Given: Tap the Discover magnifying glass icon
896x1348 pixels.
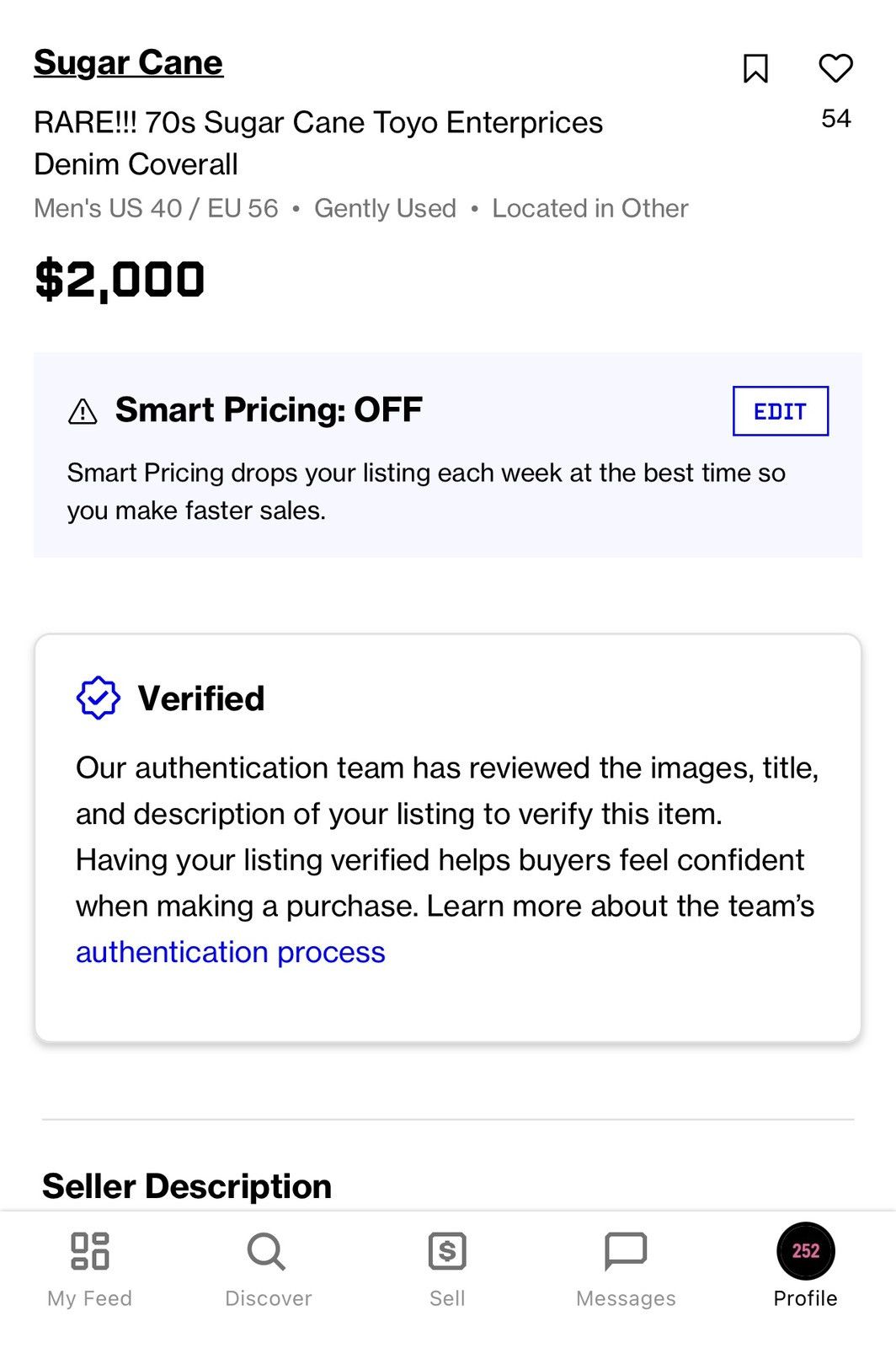Looking at the screenshot, I should [x=267, y=1251].
